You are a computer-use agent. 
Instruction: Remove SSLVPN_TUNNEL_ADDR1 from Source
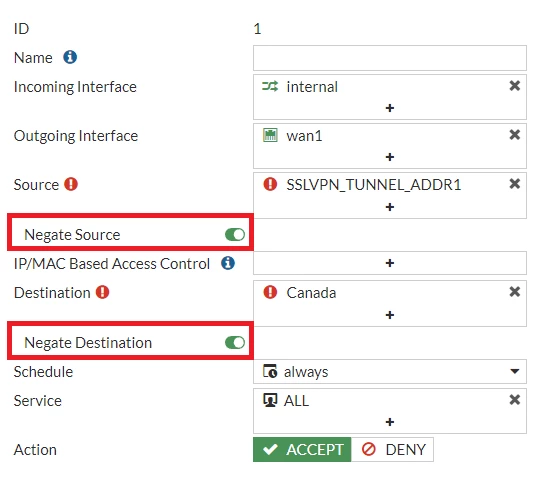point(514,184)
